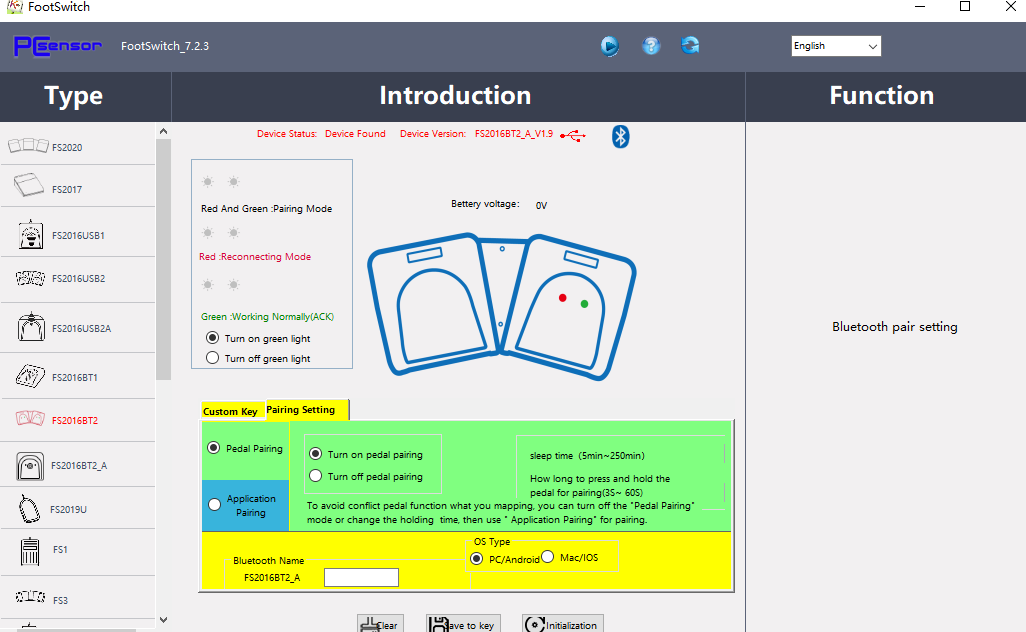The width and height of the screenshot is (1026, 632).
Task: Select the Pedal Pairing radio button
Action: 213,448
